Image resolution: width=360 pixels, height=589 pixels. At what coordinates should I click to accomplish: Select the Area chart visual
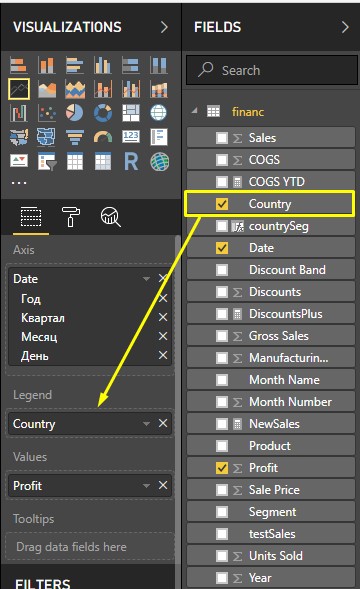pyautogui.click(x=47, y=89)
